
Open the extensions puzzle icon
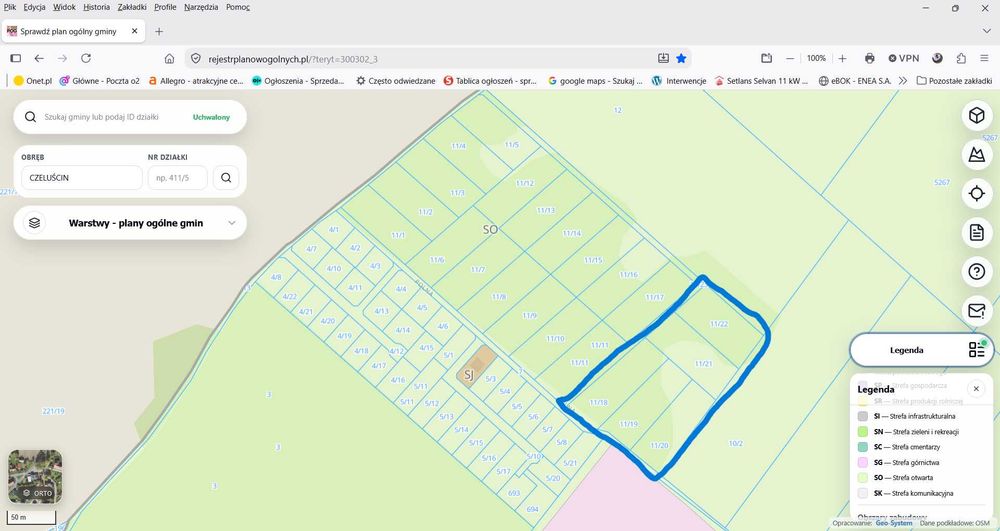(961, 58)
